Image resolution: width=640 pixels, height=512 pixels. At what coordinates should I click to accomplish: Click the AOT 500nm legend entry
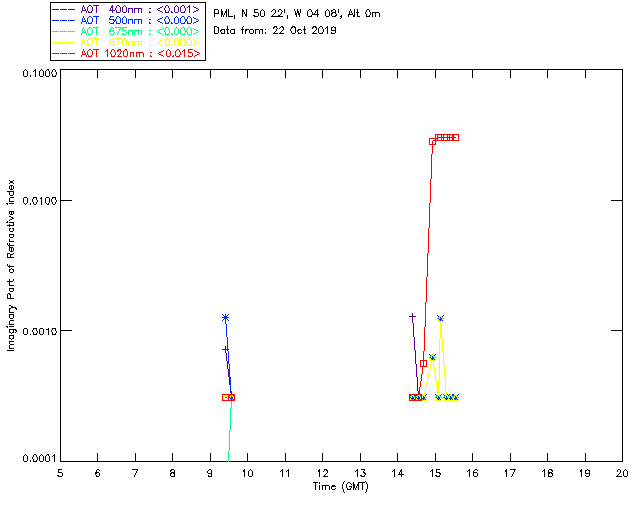click(x=126, y=20)
